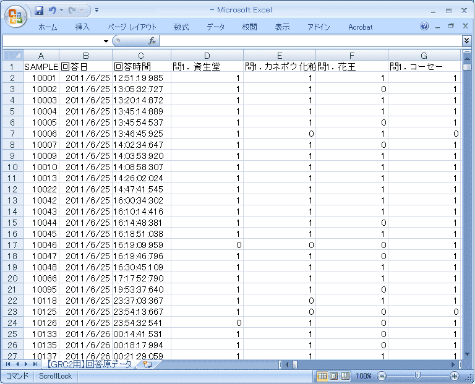Switch to Normal view icon in status bar
Viewport: 475px width, 384px height.
point(322,376)
